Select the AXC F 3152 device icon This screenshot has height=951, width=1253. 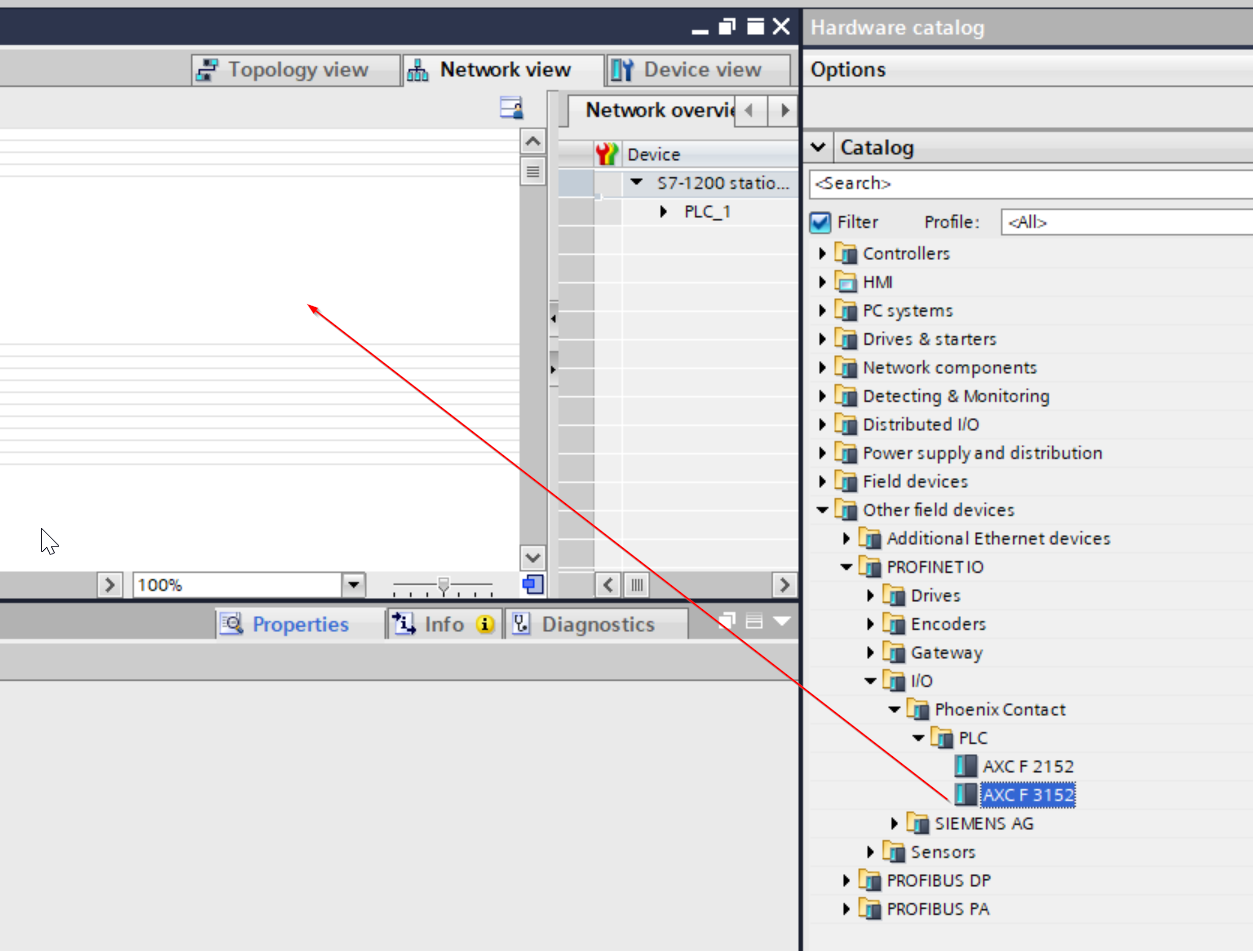(x=965, y=794)
